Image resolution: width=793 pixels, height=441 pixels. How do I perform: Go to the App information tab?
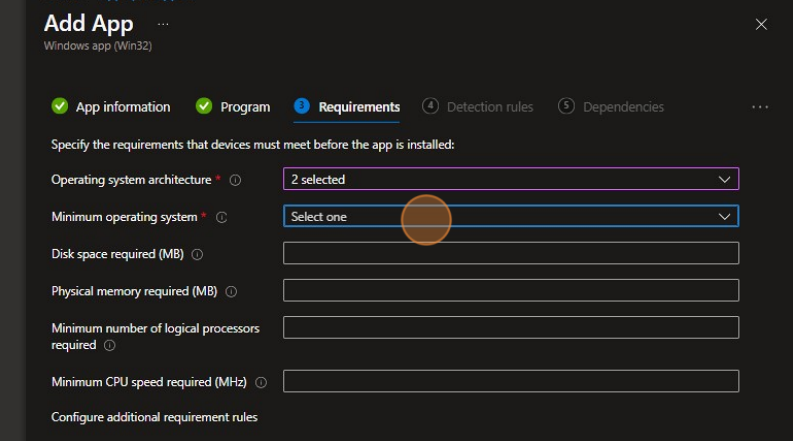(x=122, y=107)
